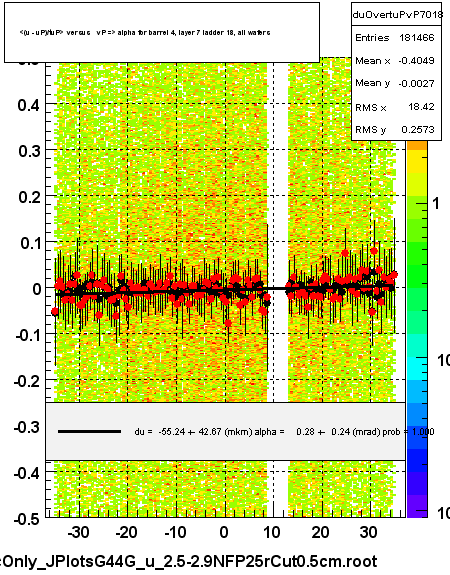
Task: Click the x-axis label 10
Action: [x=271, y=532]
